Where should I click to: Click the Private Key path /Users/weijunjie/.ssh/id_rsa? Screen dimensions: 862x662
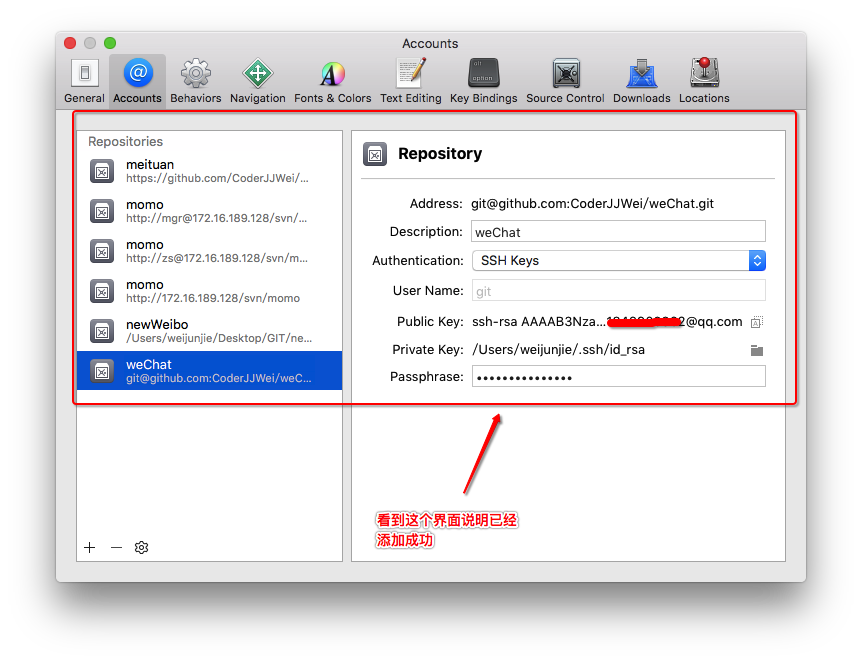click(x=558, y=350)
